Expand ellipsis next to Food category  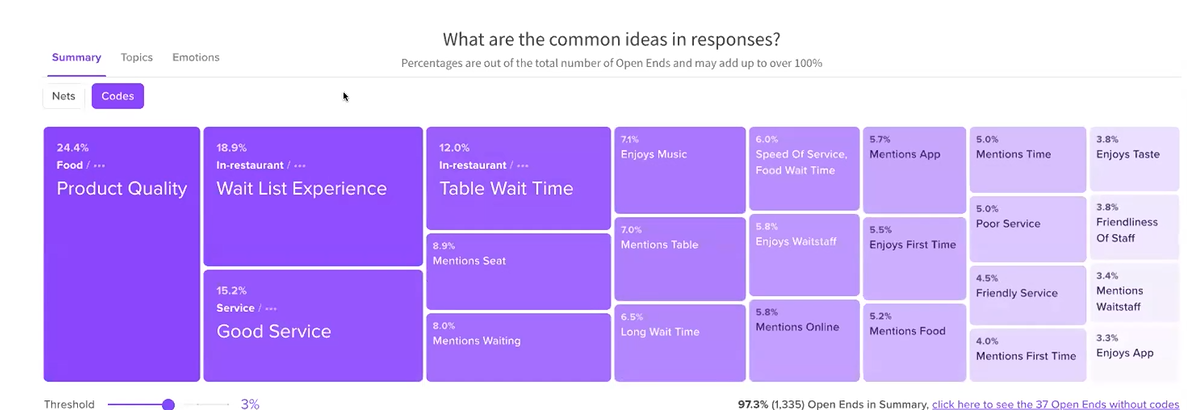coord(99,166)
